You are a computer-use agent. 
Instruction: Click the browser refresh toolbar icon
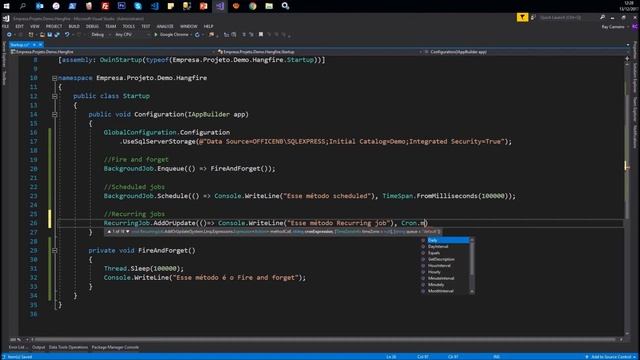(x=197, y=35)
